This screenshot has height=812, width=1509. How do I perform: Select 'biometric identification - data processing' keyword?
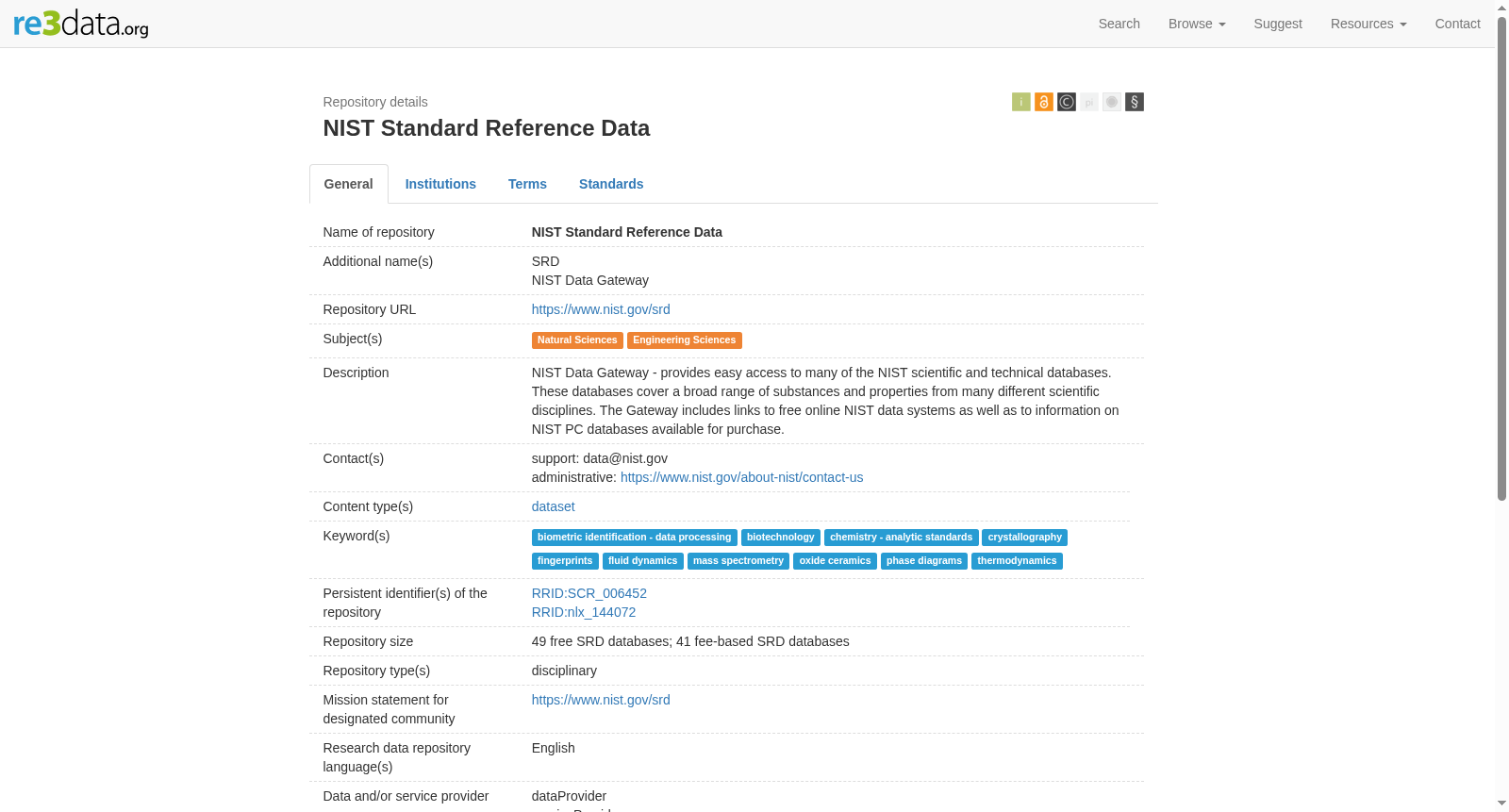click(x=635, y=538)
